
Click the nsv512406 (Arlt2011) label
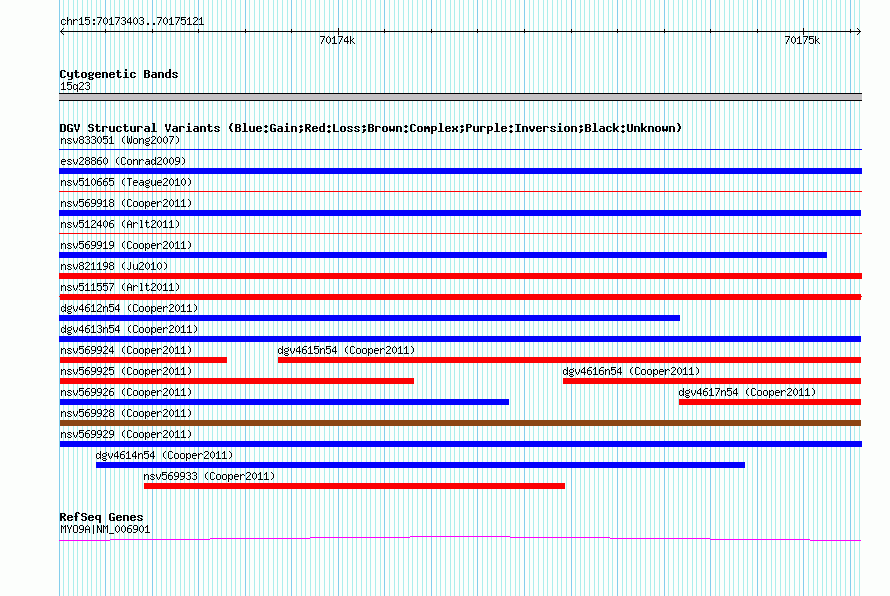click(120, 224)
